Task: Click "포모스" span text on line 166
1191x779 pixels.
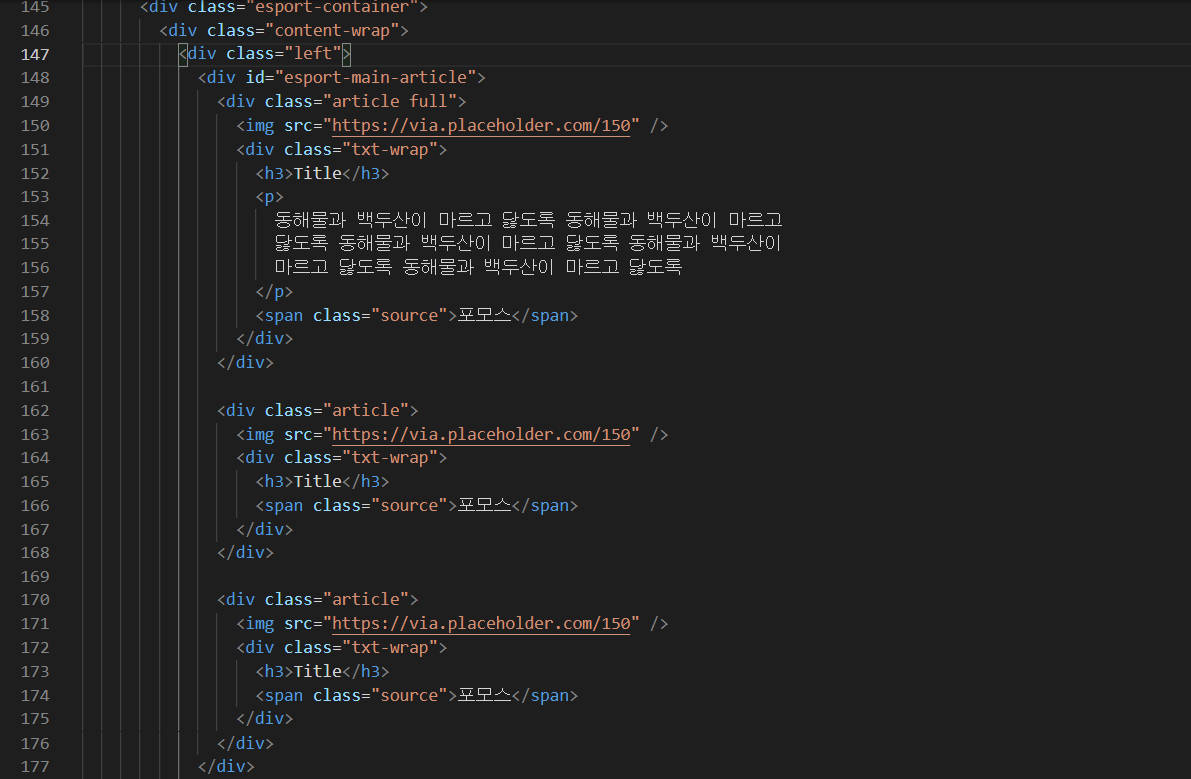Action: [484, 505]
